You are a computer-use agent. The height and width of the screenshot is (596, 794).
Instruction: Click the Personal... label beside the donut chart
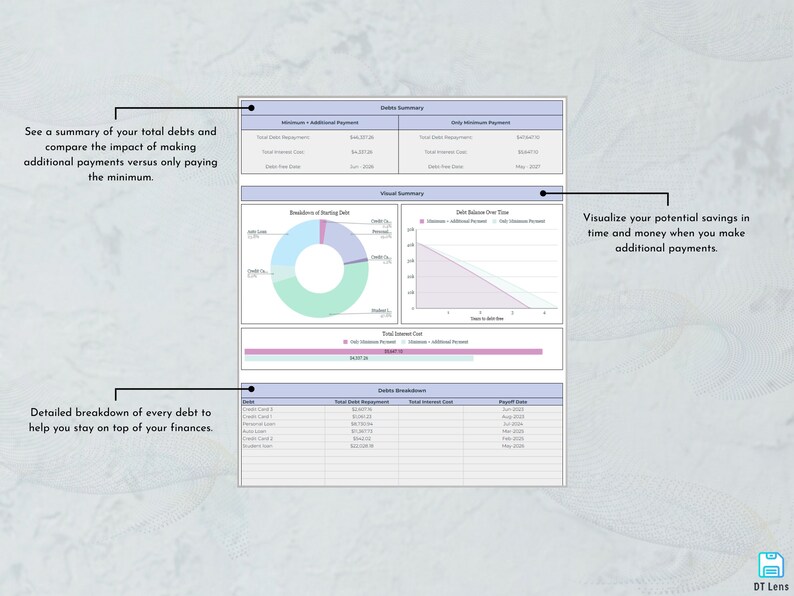click(x=381, y=232)
